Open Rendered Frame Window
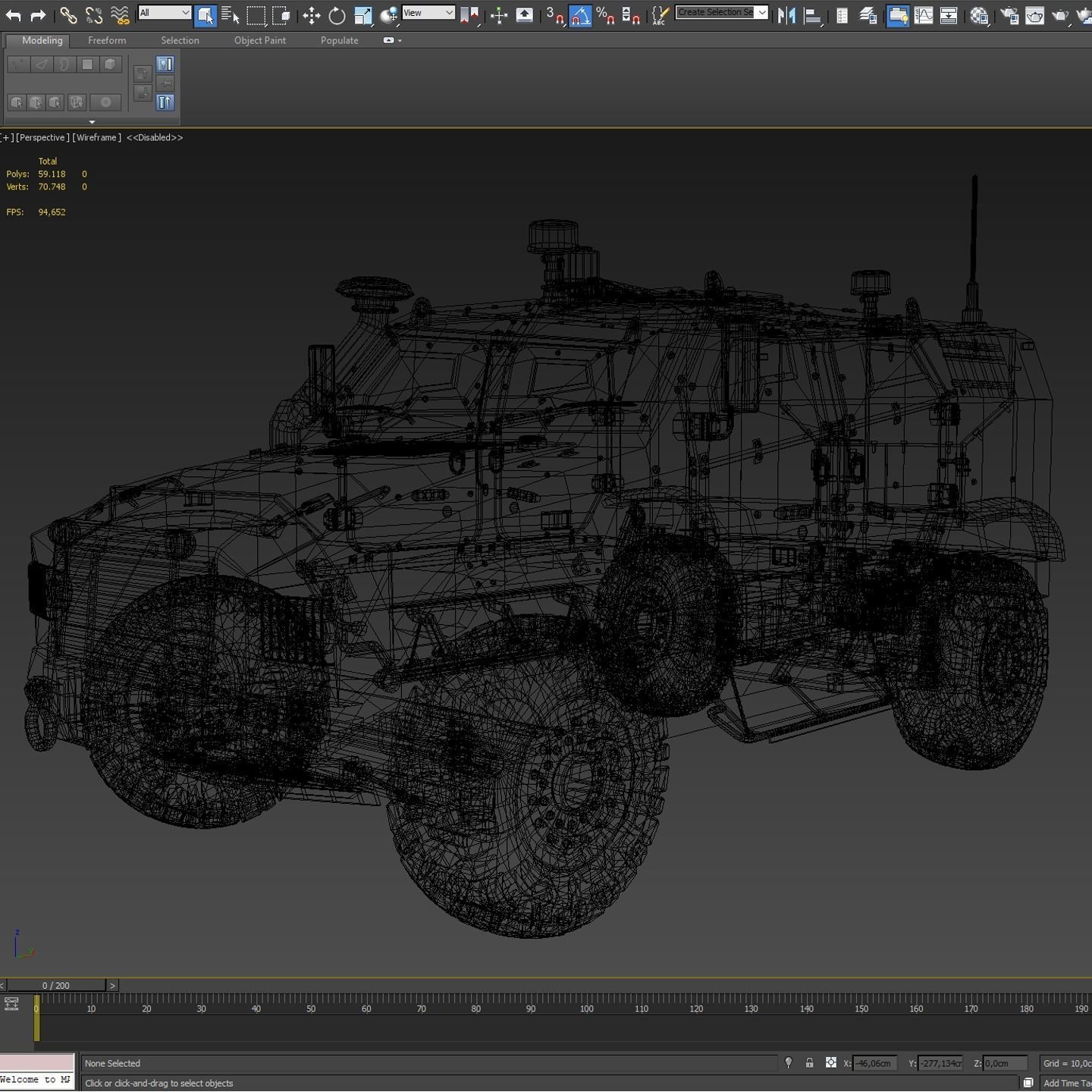The width and height of the screenshot is (1092, 1092). click(x=1034, y=14)
